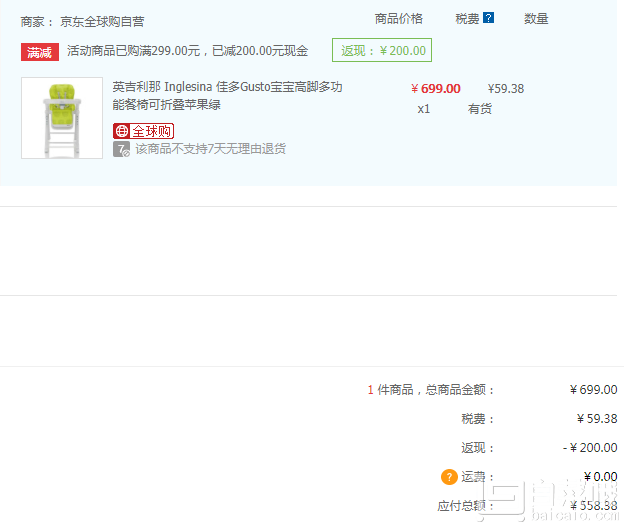This screenshot has height=527, width=624.
Task: Click the 全球购 globe badge
Action: pos(143,131)
